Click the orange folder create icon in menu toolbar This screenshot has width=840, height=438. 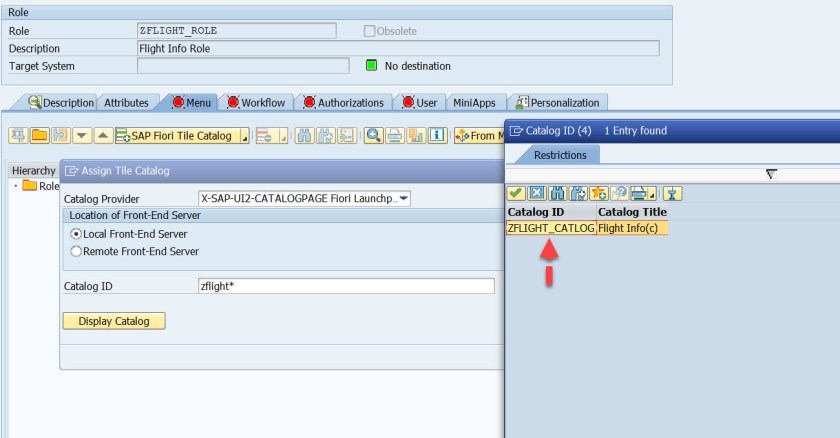click(x=40, y=135)
